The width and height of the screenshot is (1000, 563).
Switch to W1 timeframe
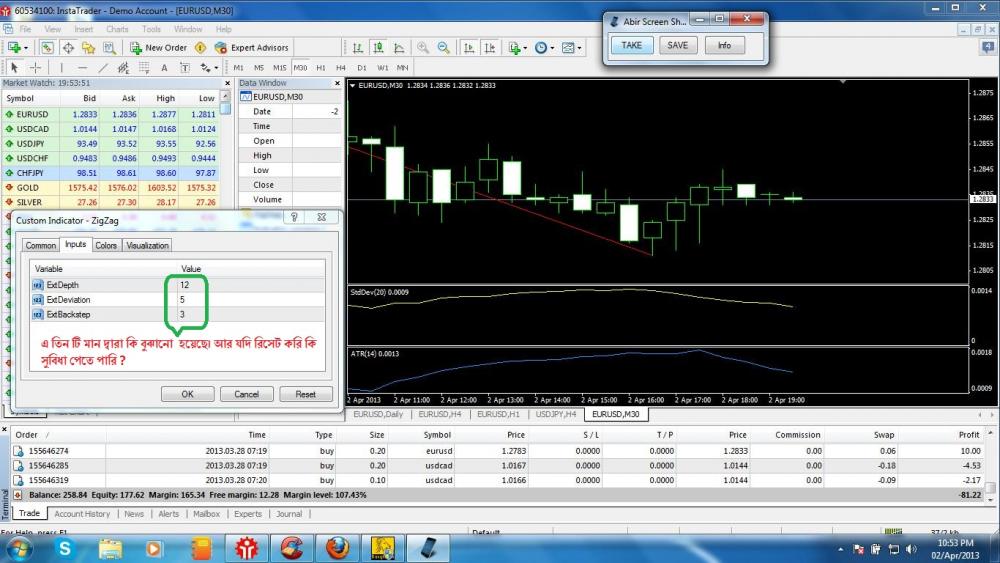(x=383, y=68)
